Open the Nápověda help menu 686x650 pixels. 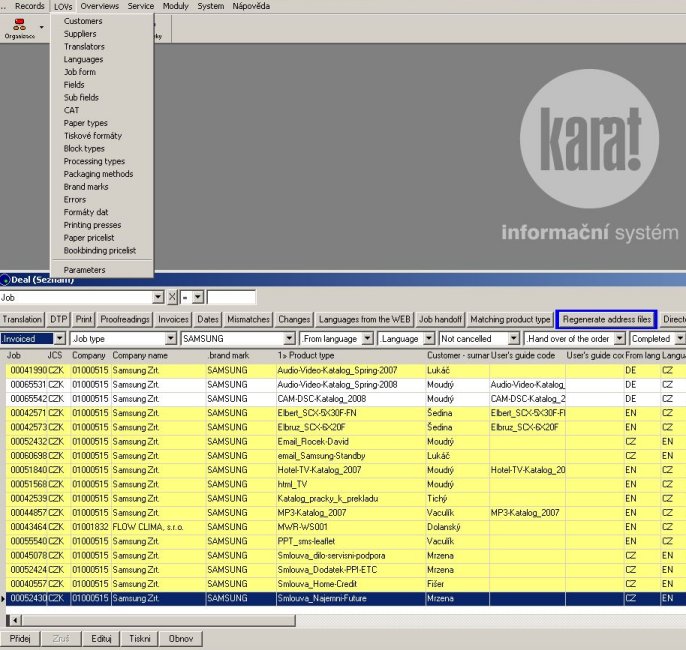251,6
